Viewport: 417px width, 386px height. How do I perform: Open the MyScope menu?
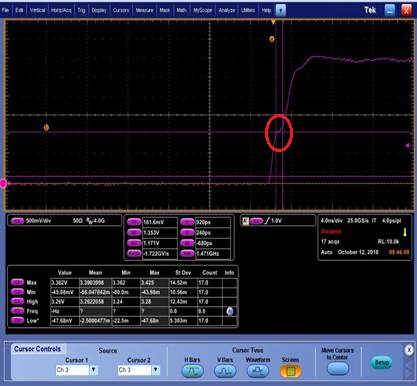[x=203, y=10]
